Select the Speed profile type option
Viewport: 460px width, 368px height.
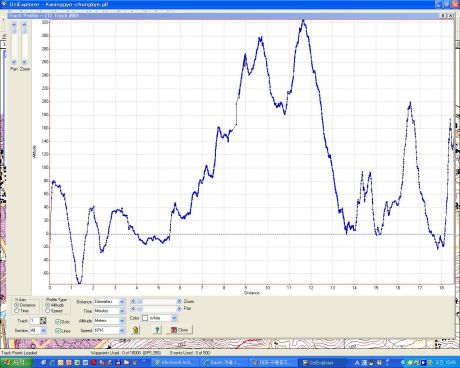pos(47,311)
